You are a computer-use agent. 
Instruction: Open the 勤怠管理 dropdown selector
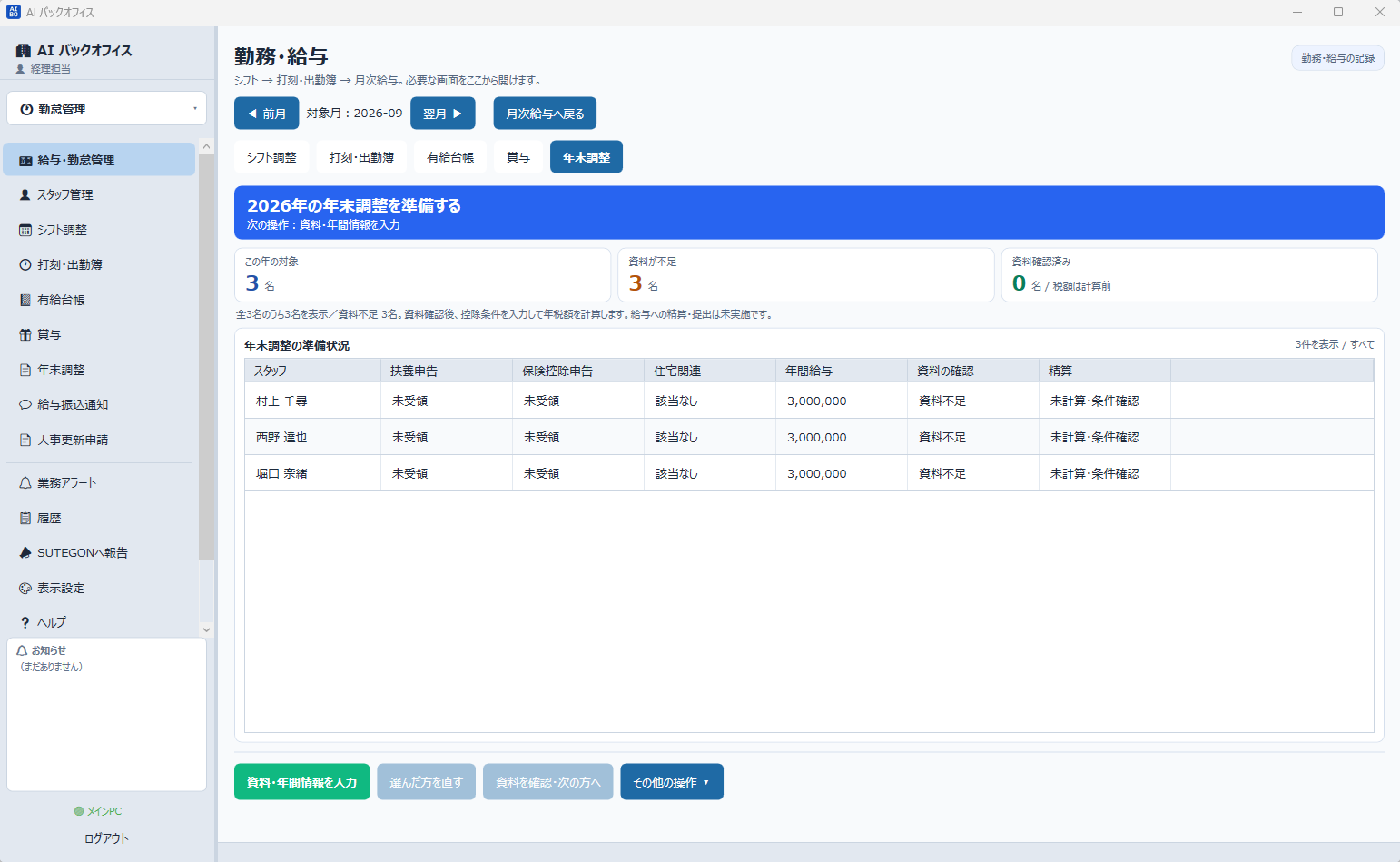(107, 109)
